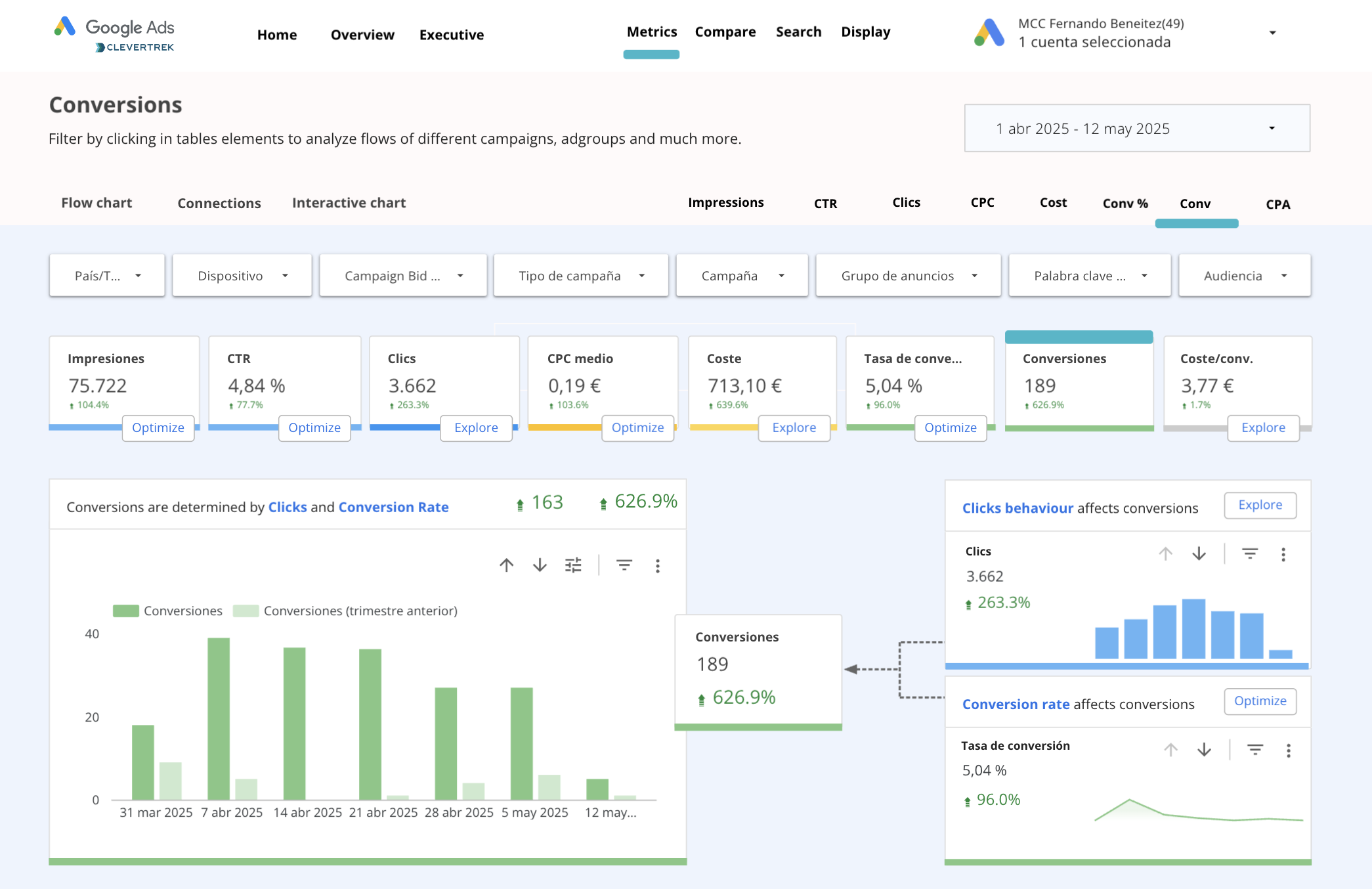Open the Grupo de anuncios dropdown
Screen dimensions: 1372x889
pyautogui.click(x=909, y=276)
